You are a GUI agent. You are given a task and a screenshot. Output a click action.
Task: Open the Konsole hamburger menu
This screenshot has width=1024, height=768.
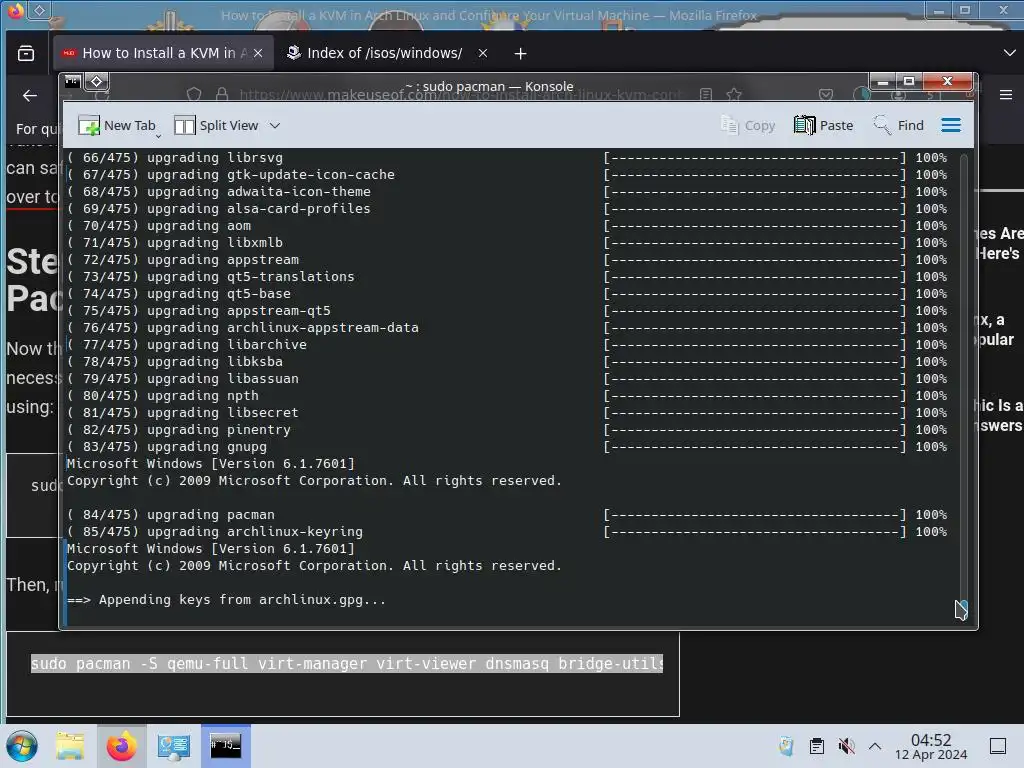[951, 125]
